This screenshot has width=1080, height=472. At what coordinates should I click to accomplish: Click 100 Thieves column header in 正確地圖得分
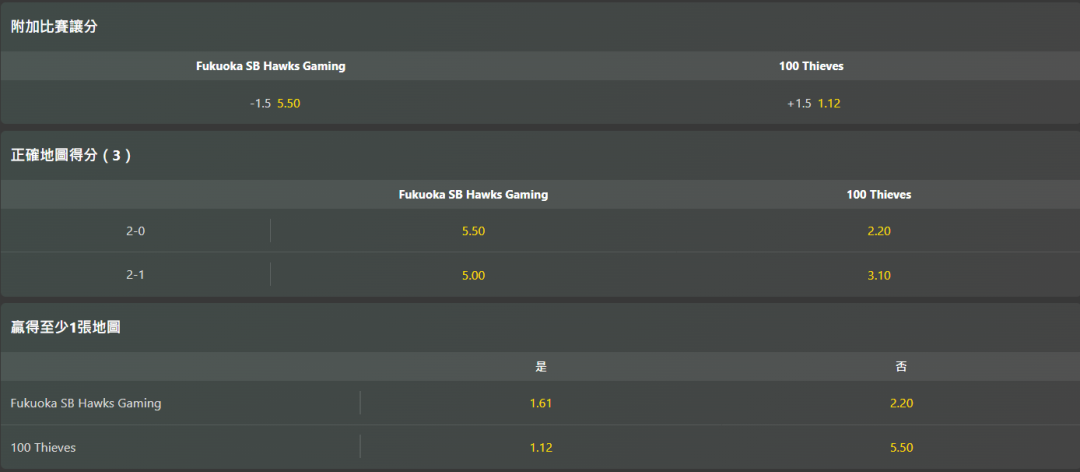click(x=878, y=195)
